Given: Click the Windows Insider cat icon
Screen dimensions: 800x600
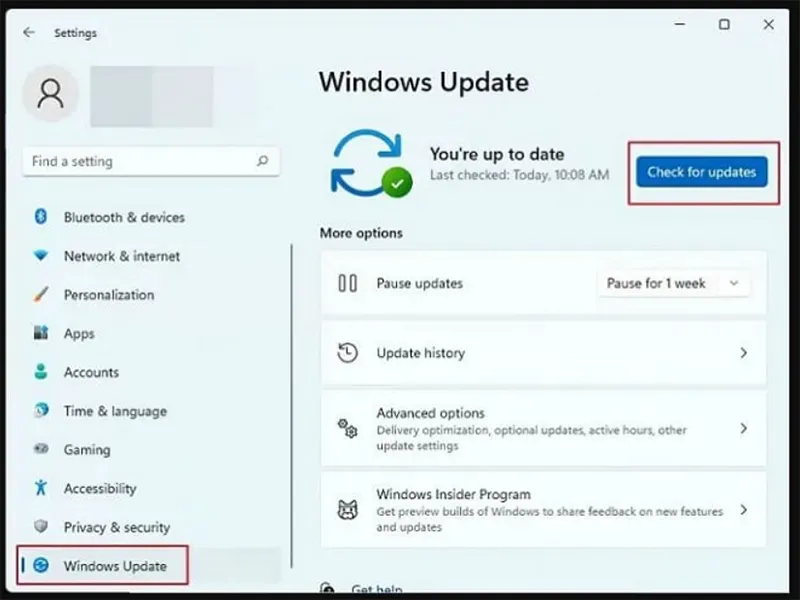Looking at the screenshot, I should 347,510.
